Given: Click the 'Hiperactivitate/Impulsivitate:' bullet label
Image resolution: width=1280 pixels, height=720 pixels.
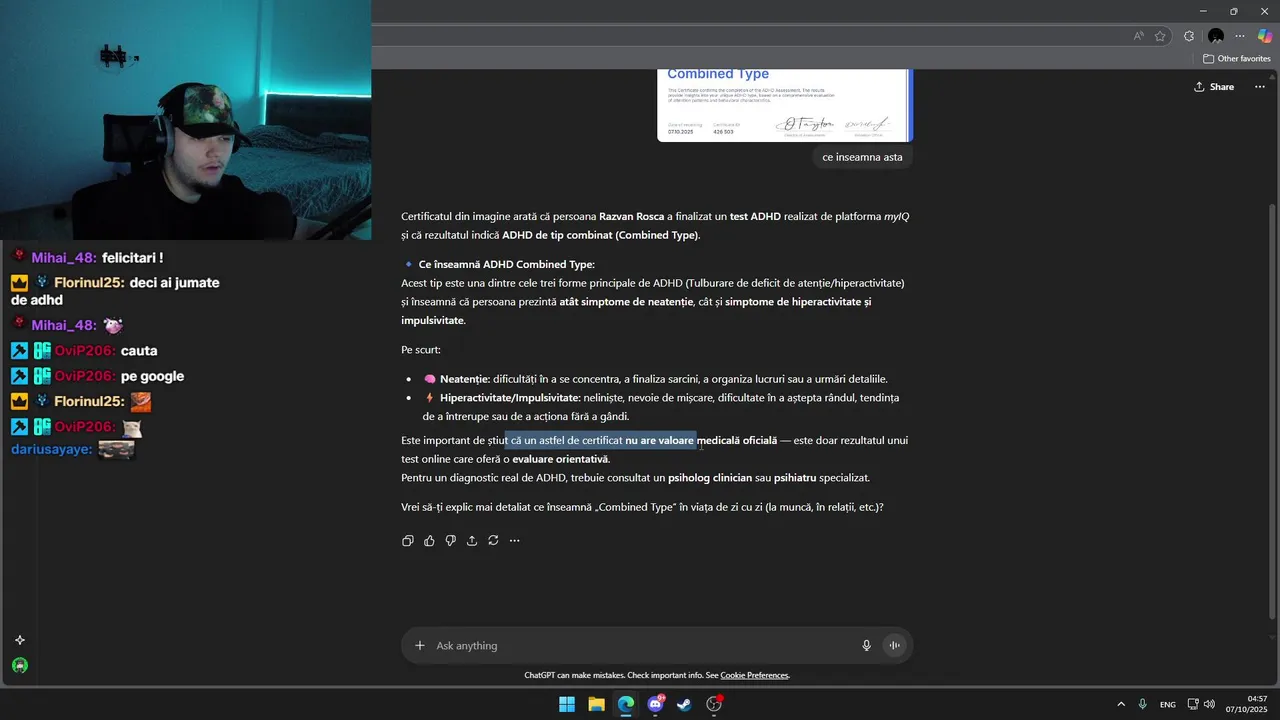Looking at the screenshot, I should pyautogui.click(x=510, y=398).
